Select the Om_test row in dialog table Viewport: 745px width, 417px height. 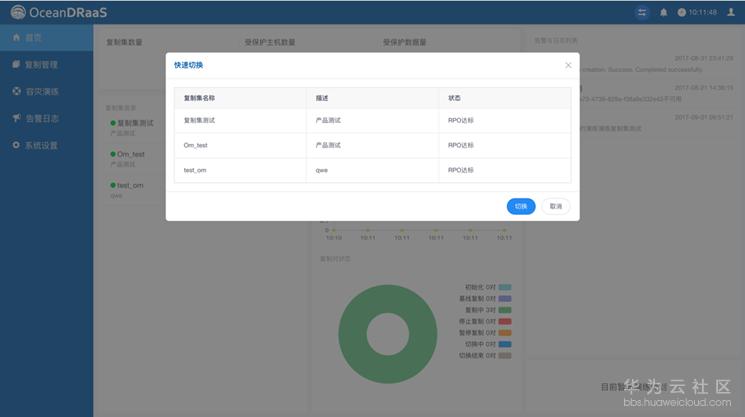372,145
